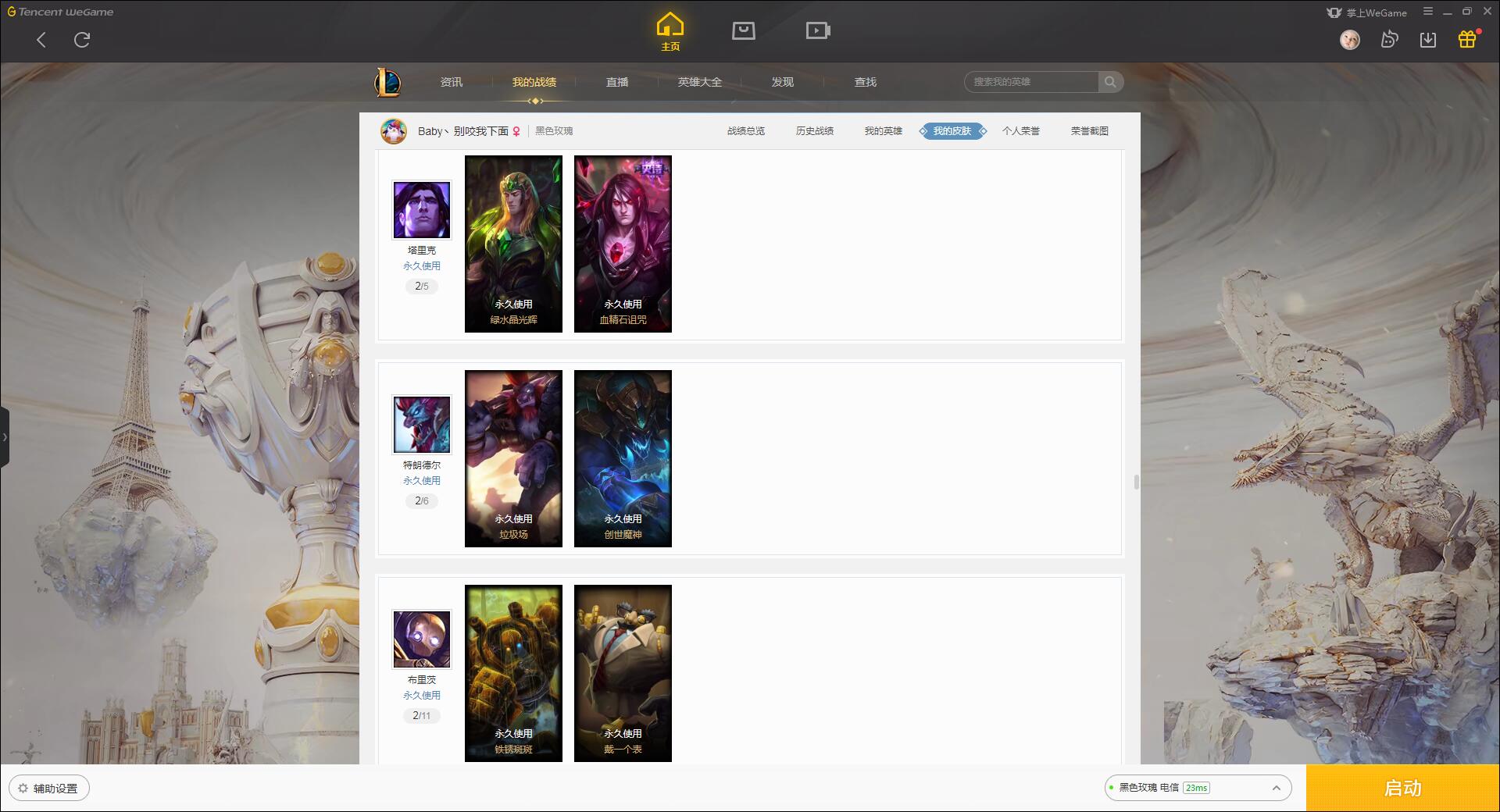Open the video live stream icon in the top bar
Viewport: 1500px width, 812px height.
pos(818,30)
